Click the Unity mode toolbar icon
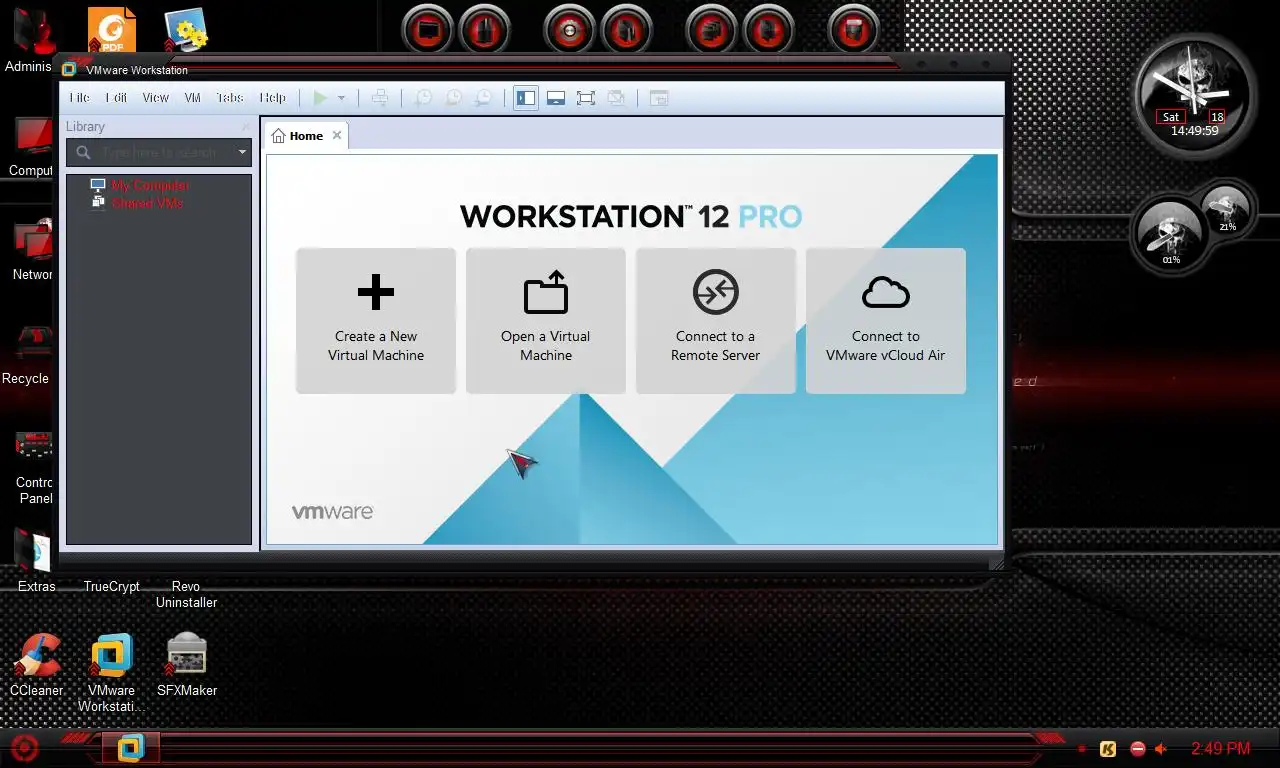Screen dimensions: 1280x768 pyautogui.click(x=617, y=98)
